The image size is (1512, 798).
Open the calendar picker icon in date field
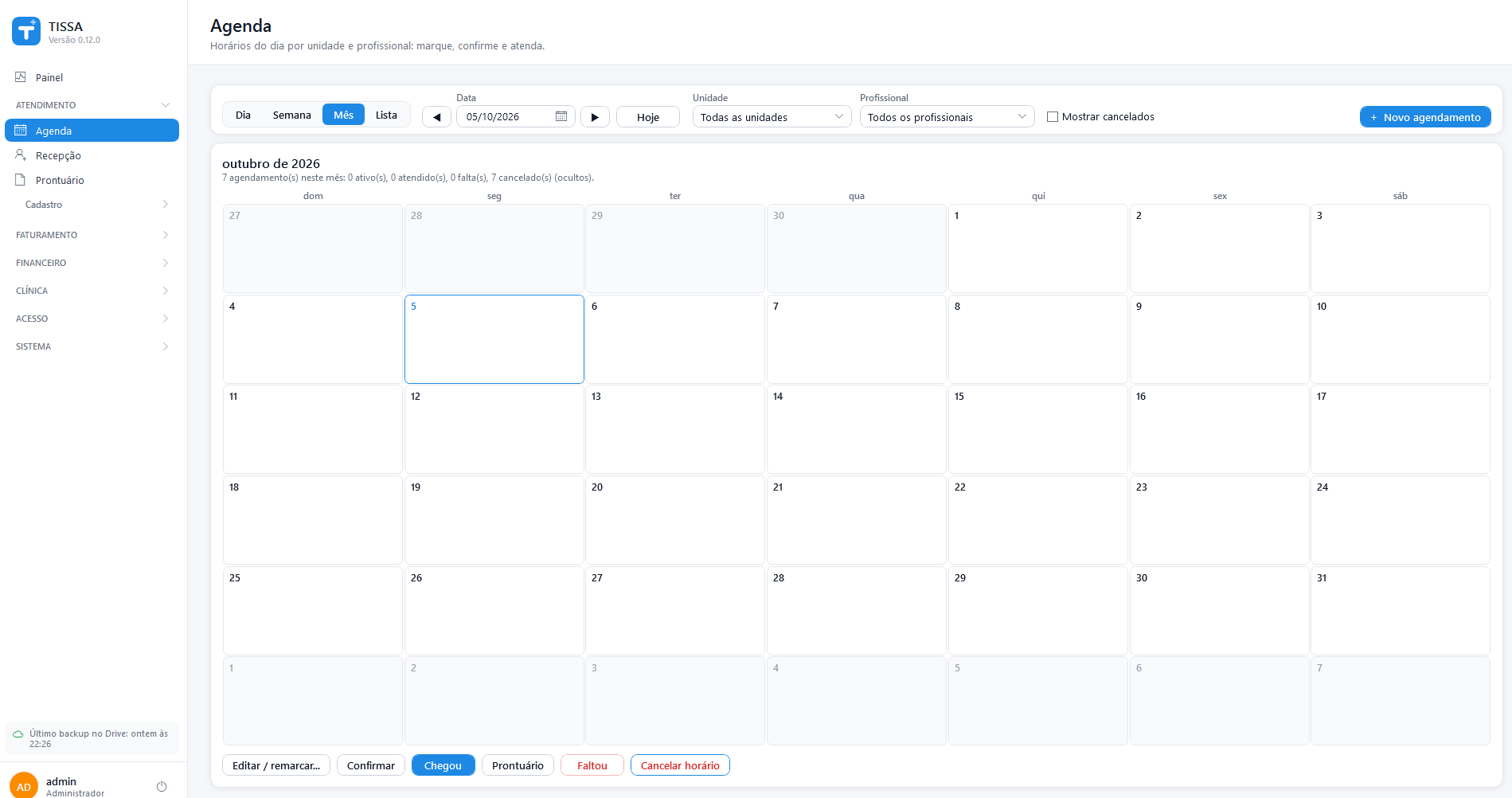[x=561, y=116]
